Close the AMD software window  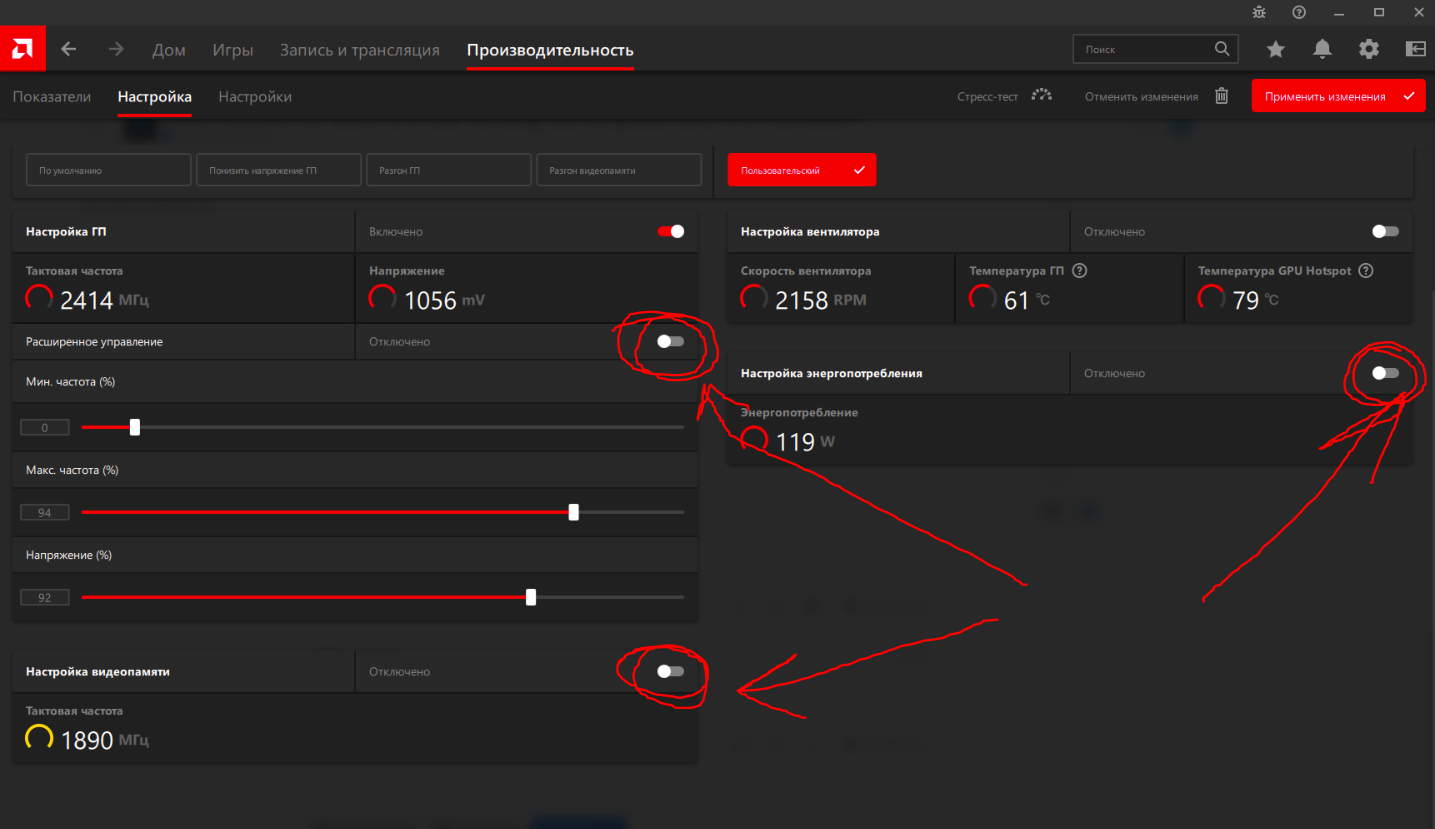(x=1418, y=12)
